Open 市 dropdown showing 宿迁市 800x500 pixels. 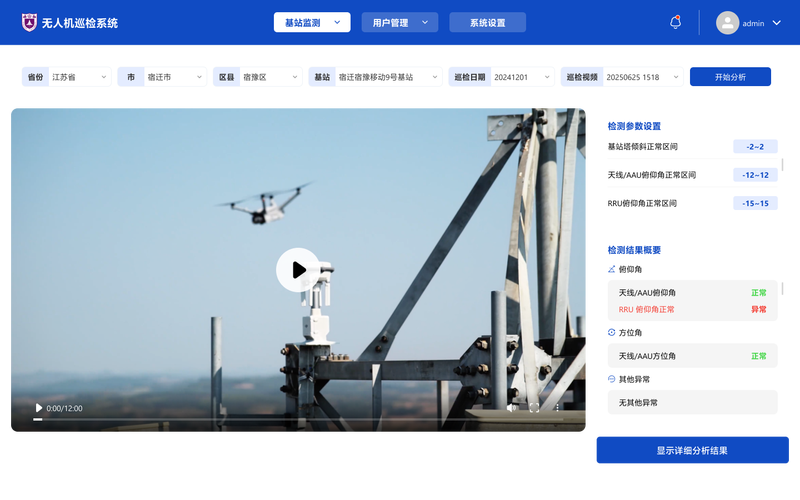pos(162,77)
